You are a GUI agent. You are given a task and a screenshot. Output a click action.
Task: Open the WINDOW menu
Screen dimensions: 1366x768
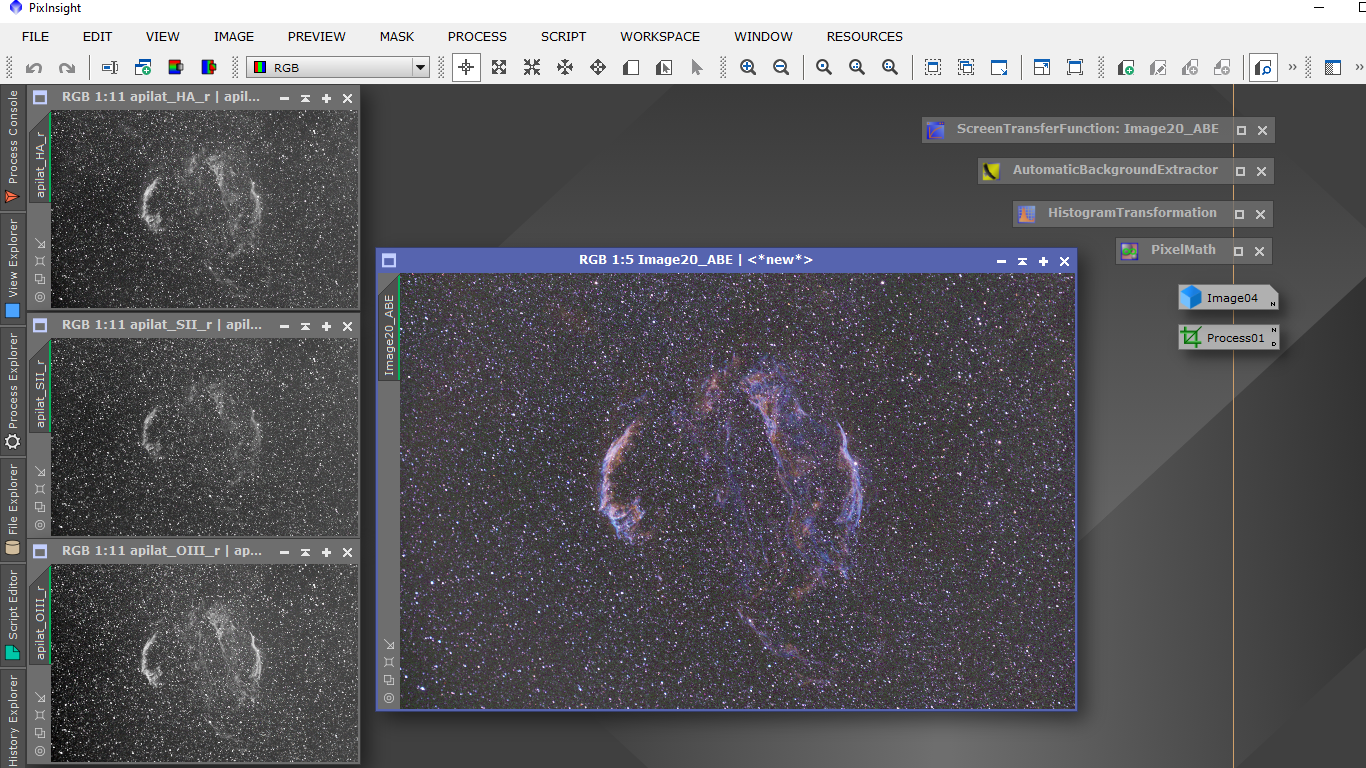pos(763,36)
